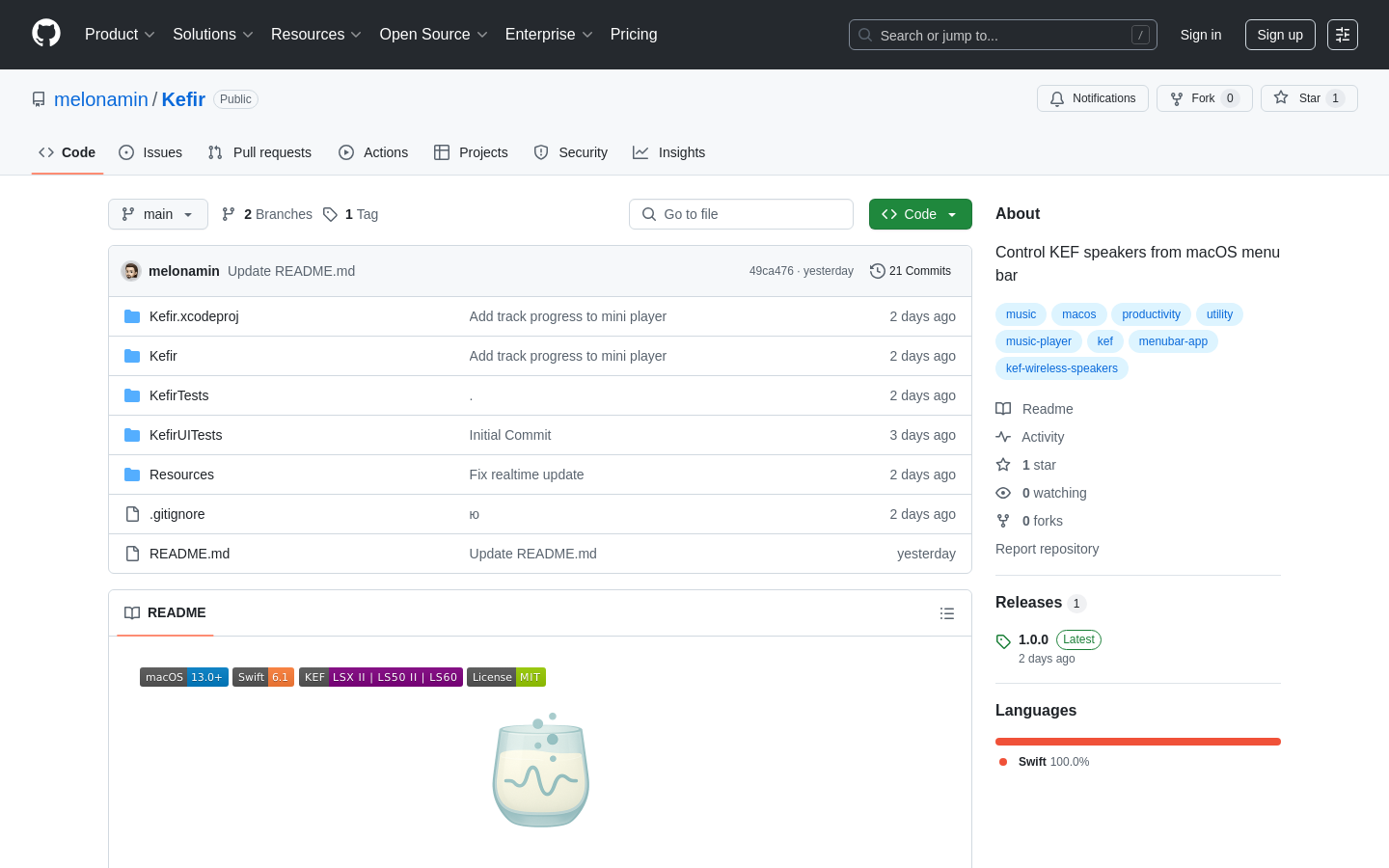Image resolution: width=1389 pixels, height=868 pixels.
Task: Open the melonamin owner link
Action: [x=101, y=99]
